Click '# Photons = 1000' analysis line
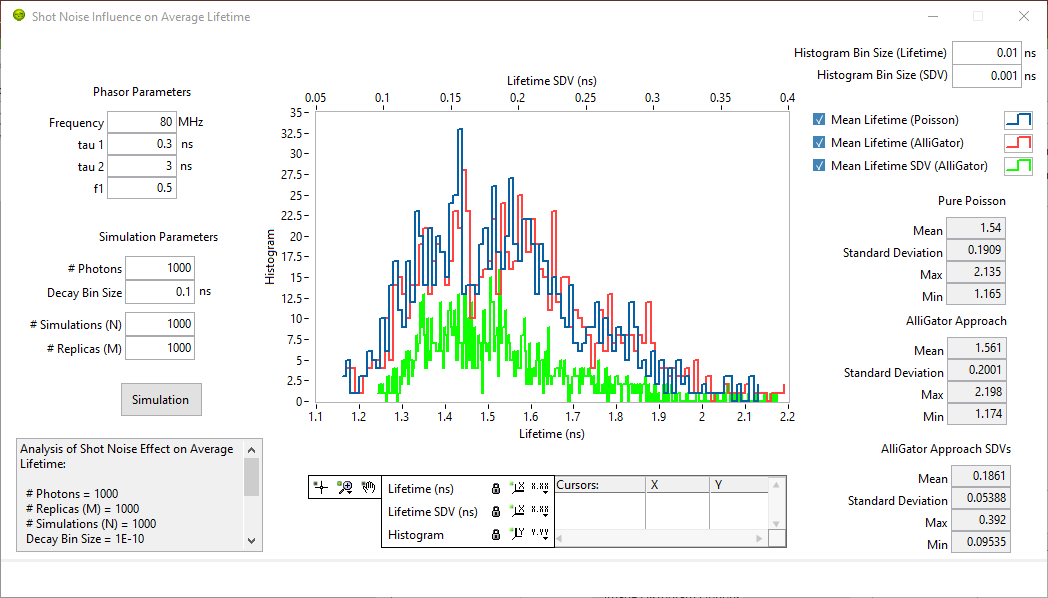Screen dimensions: 1048x598 pos(72,494)
